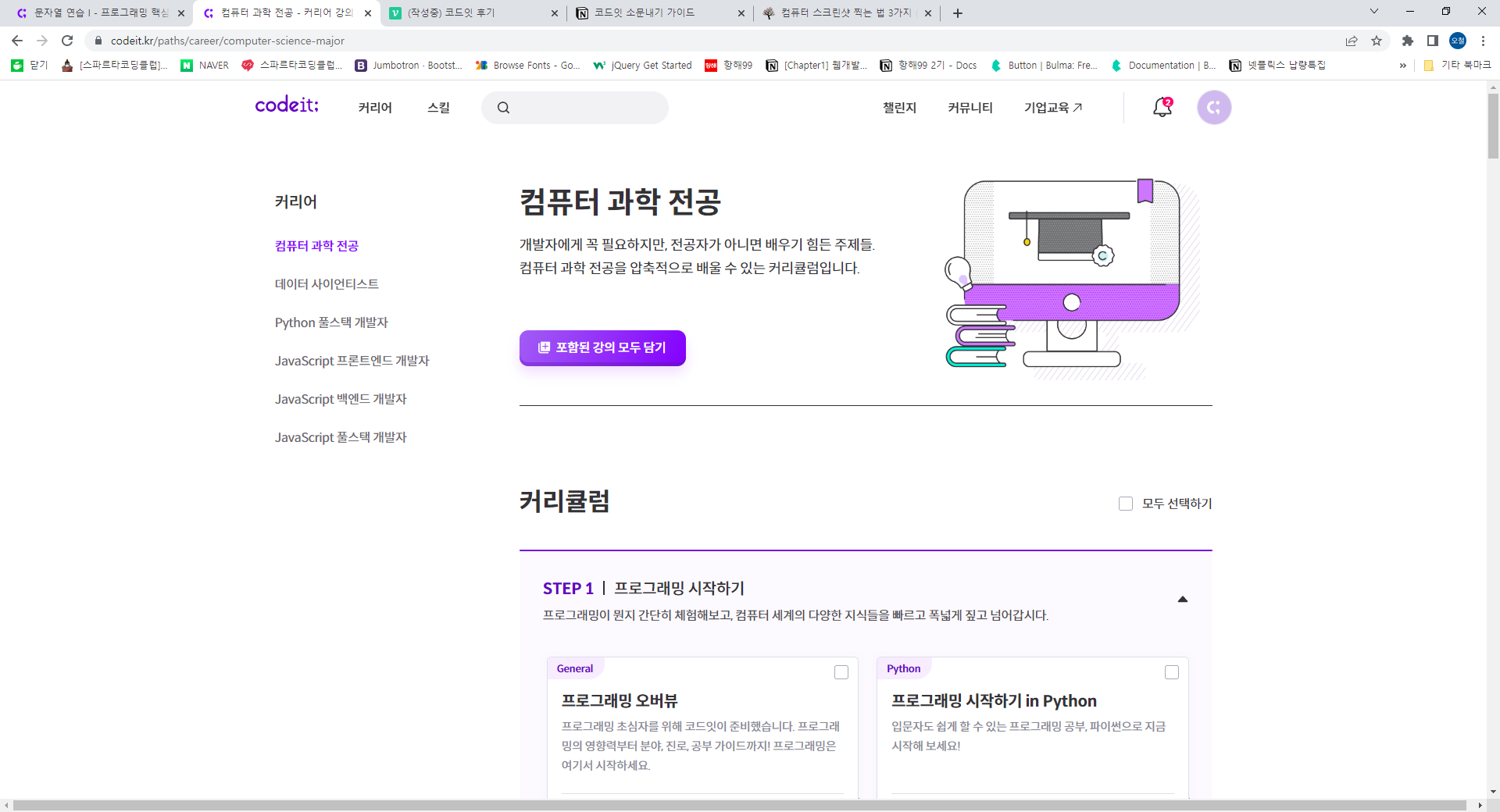This screenshot has width=1500, height=812.
Task: Select JavaScript 백엔드 개발자 in sidebar
Action: pos(341,399)
